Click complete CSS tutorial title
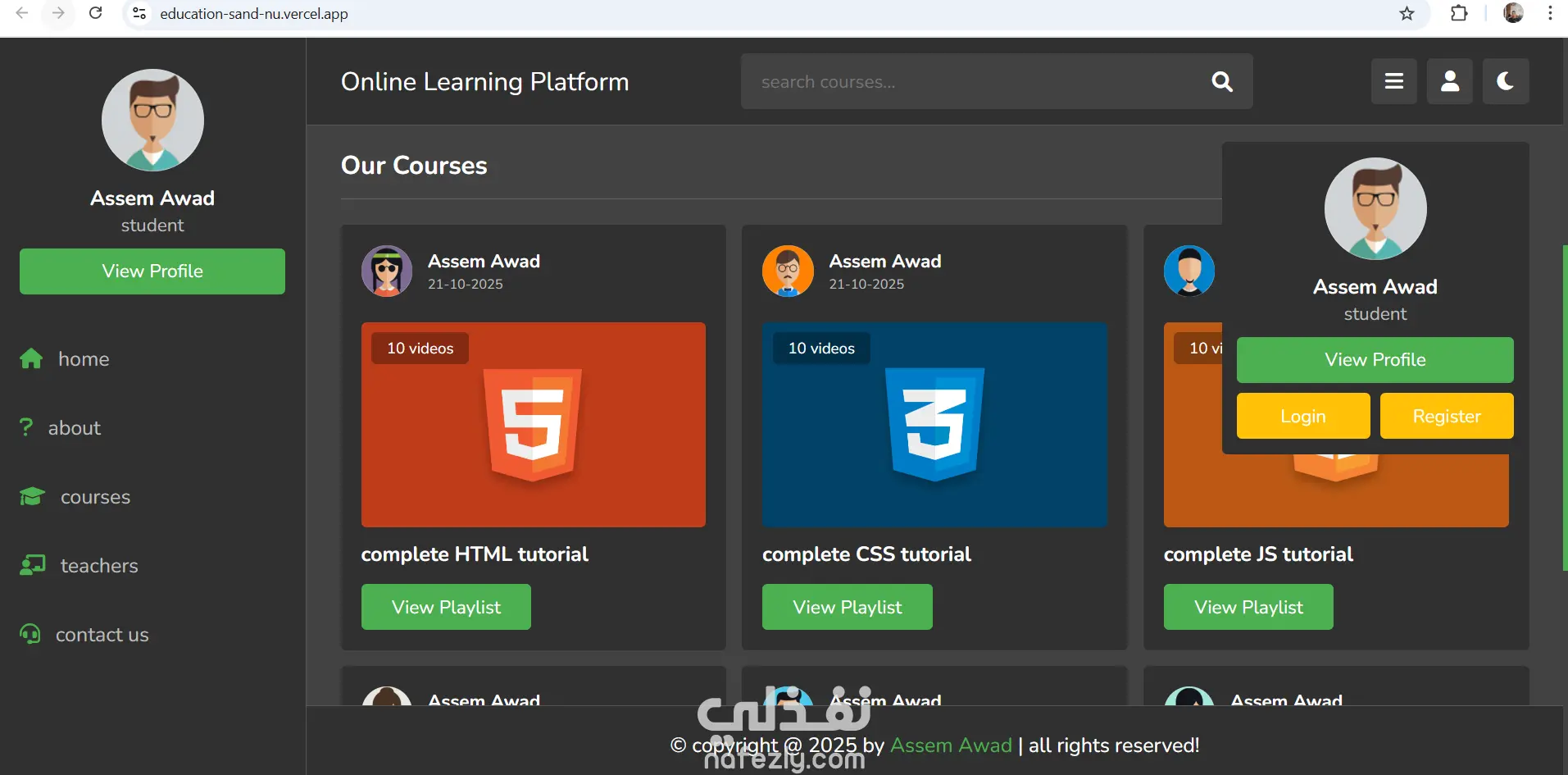 (x=866, y=554)
